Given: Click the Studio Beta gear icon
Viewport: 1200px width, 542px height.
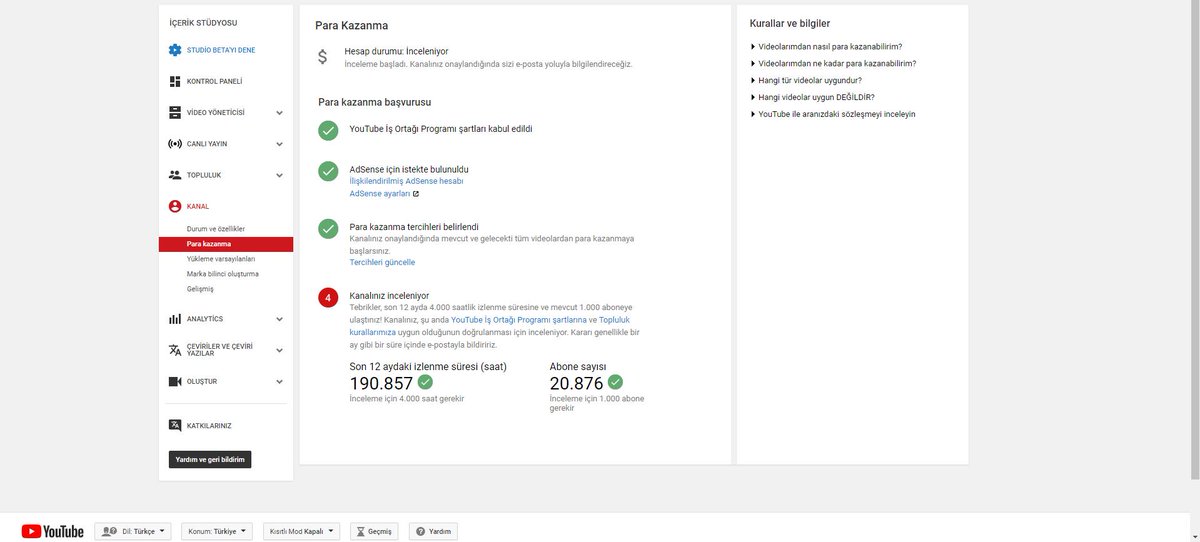Looking at the screenshot, I should [x=175, y=50].
